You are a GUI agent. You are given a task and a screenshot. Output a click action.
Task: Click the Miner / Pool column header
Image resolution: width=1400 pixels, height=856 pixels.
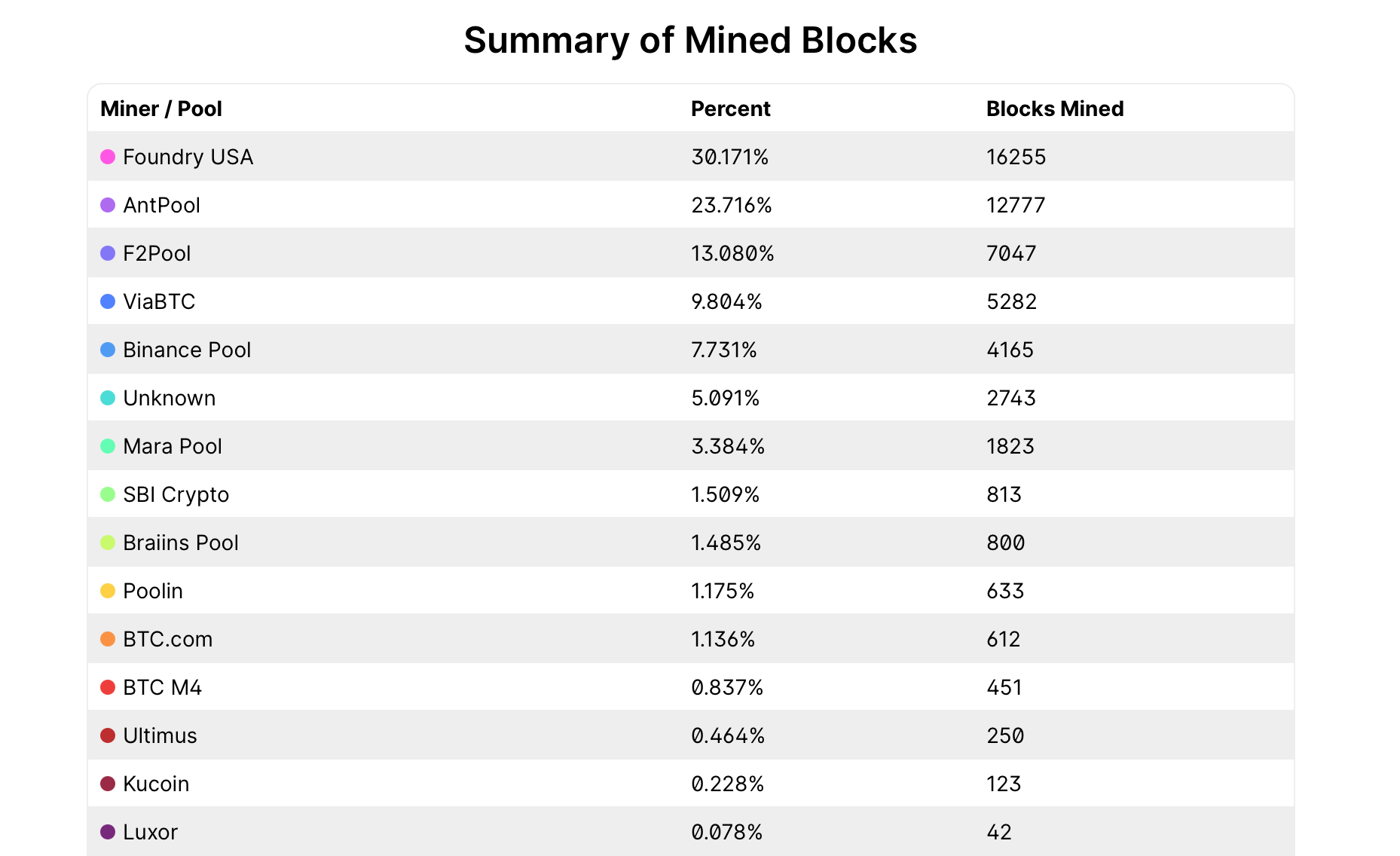161,109
